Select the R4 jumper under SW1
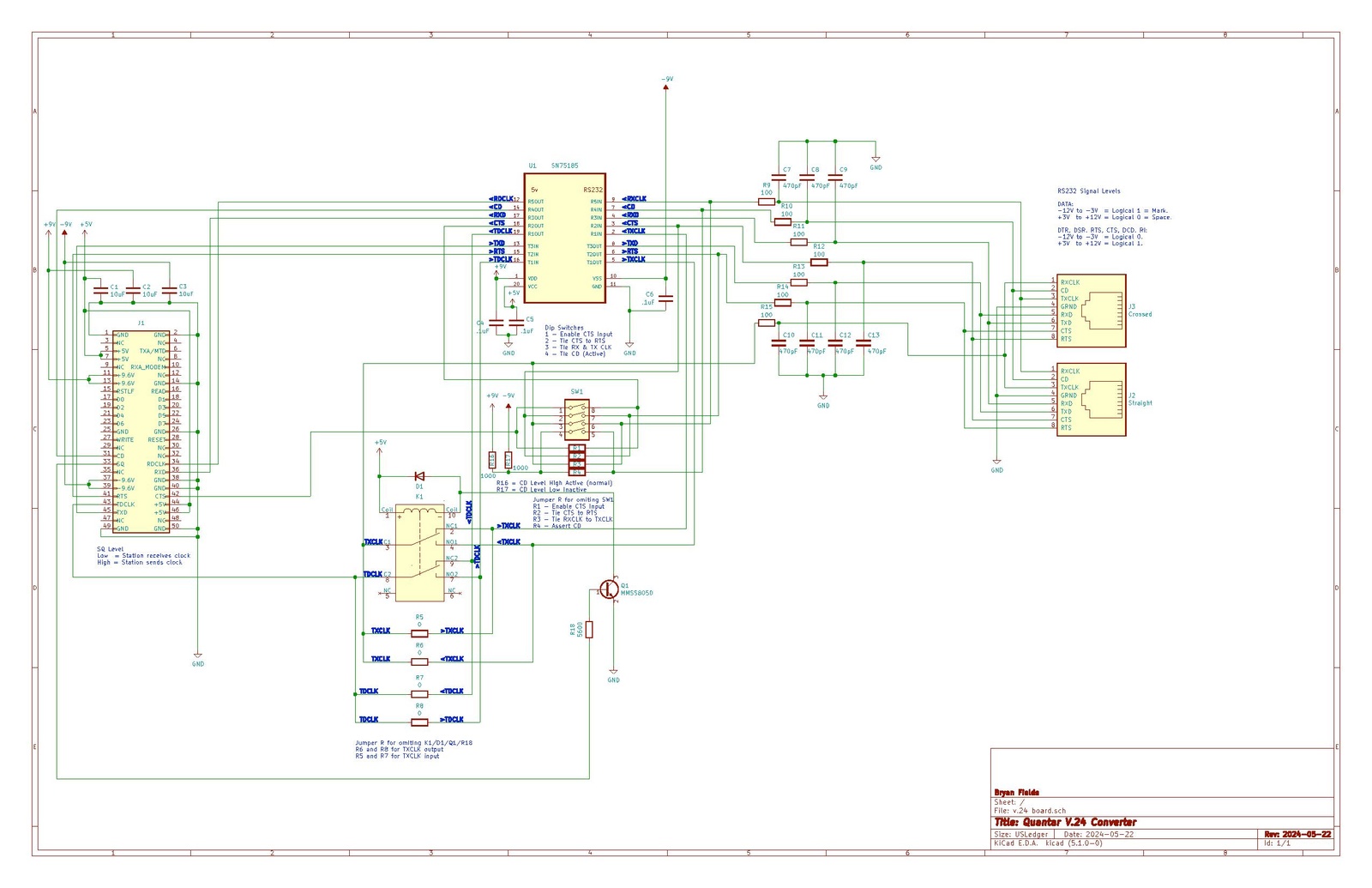The image size is (1372, 888). pyautogui.click(x=577, y=472)
